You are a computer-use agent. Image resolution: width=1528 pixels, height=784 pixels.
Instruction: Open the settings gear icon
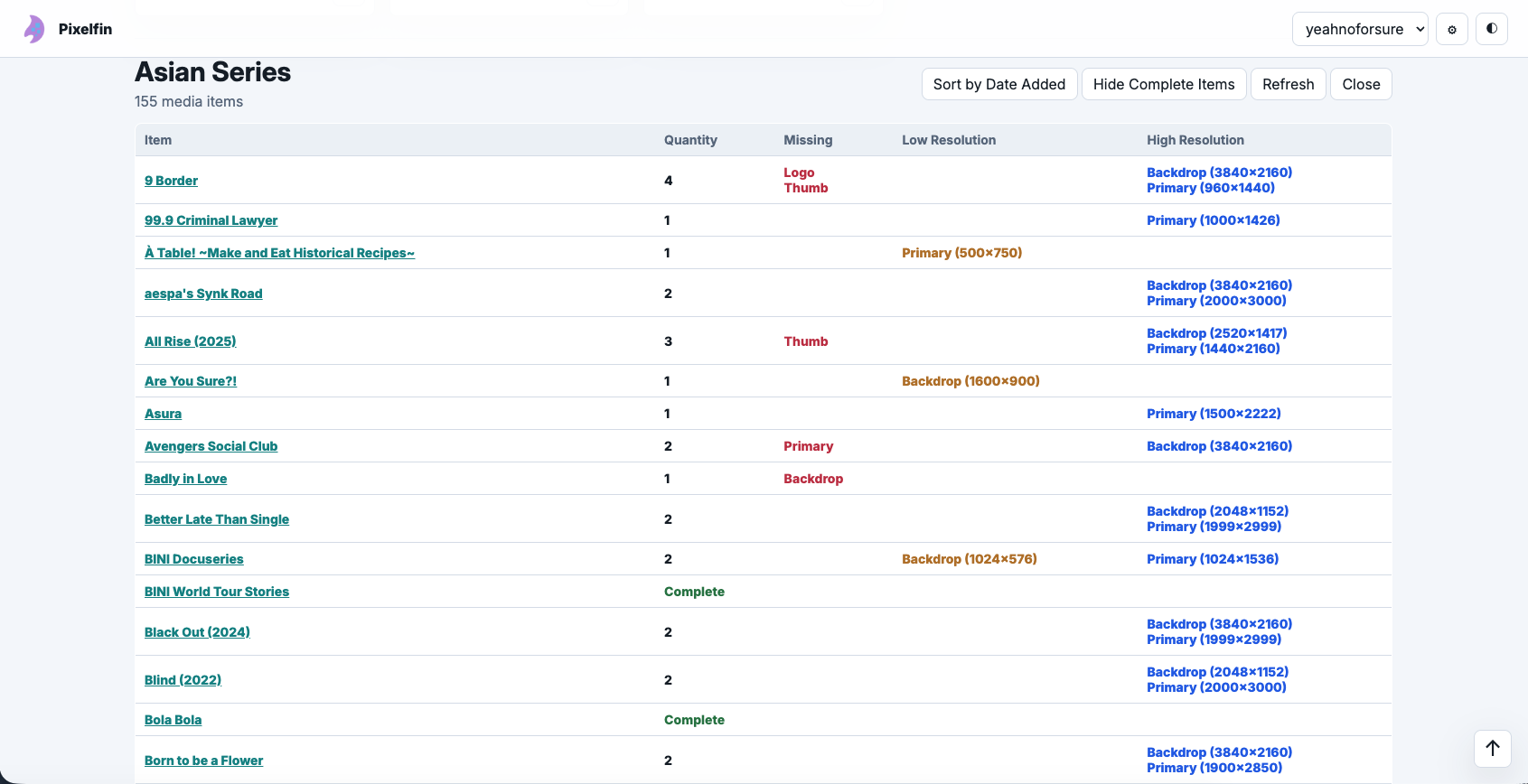coord(1452,29)
